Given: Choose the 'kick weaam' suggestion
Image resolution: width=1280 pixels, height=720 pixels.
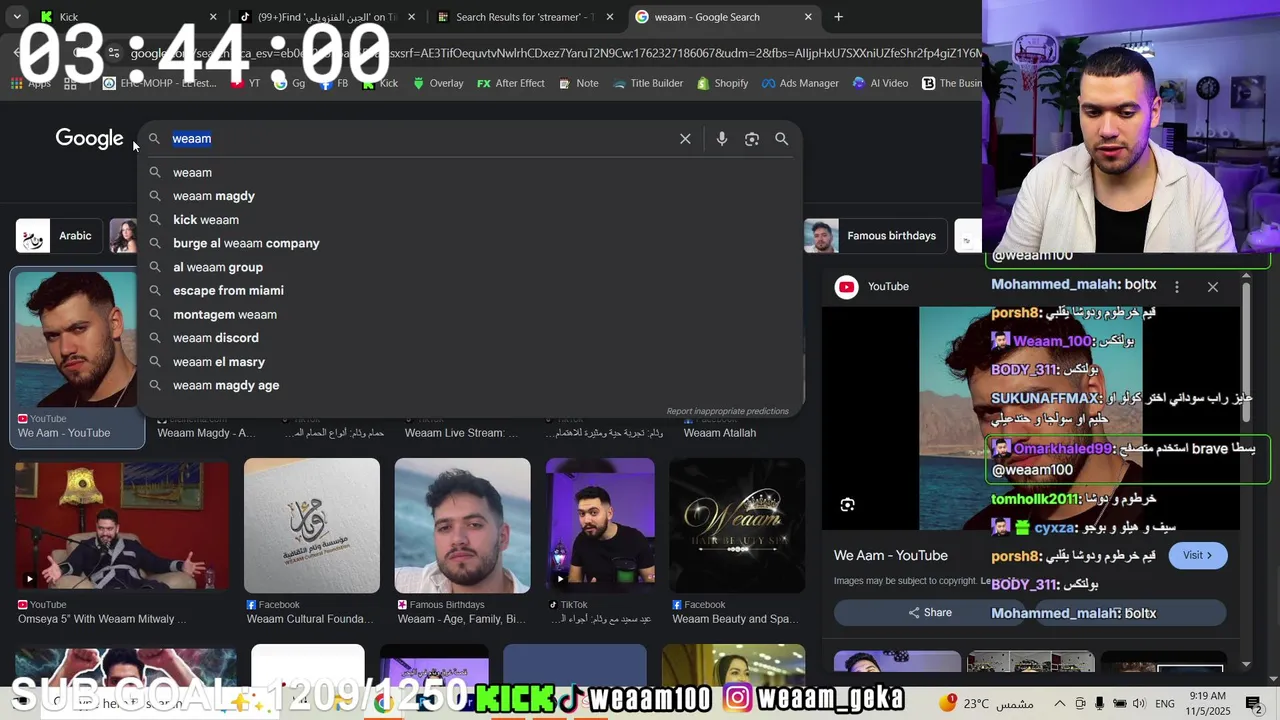Looking at the screenshot, I should 470,220.
